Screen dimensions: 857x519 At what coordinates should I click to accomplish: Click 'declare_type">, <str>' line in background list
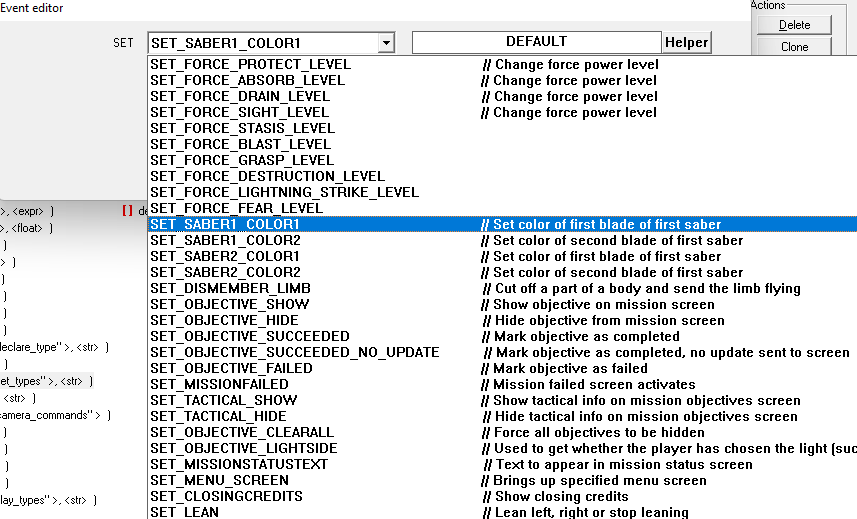point(54,347)
